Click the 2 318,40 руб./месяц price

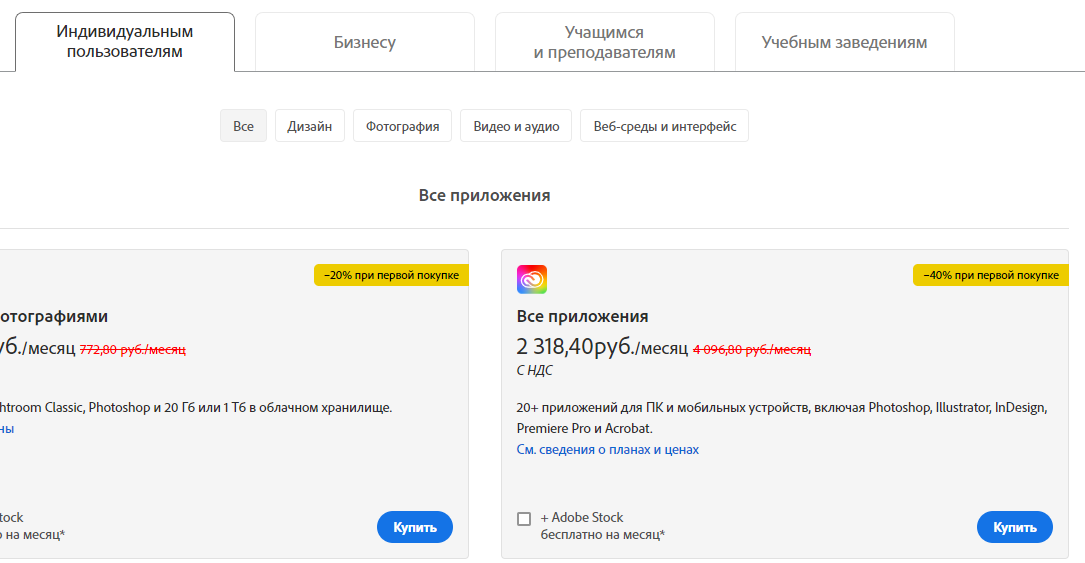click(x=602, y=348)
